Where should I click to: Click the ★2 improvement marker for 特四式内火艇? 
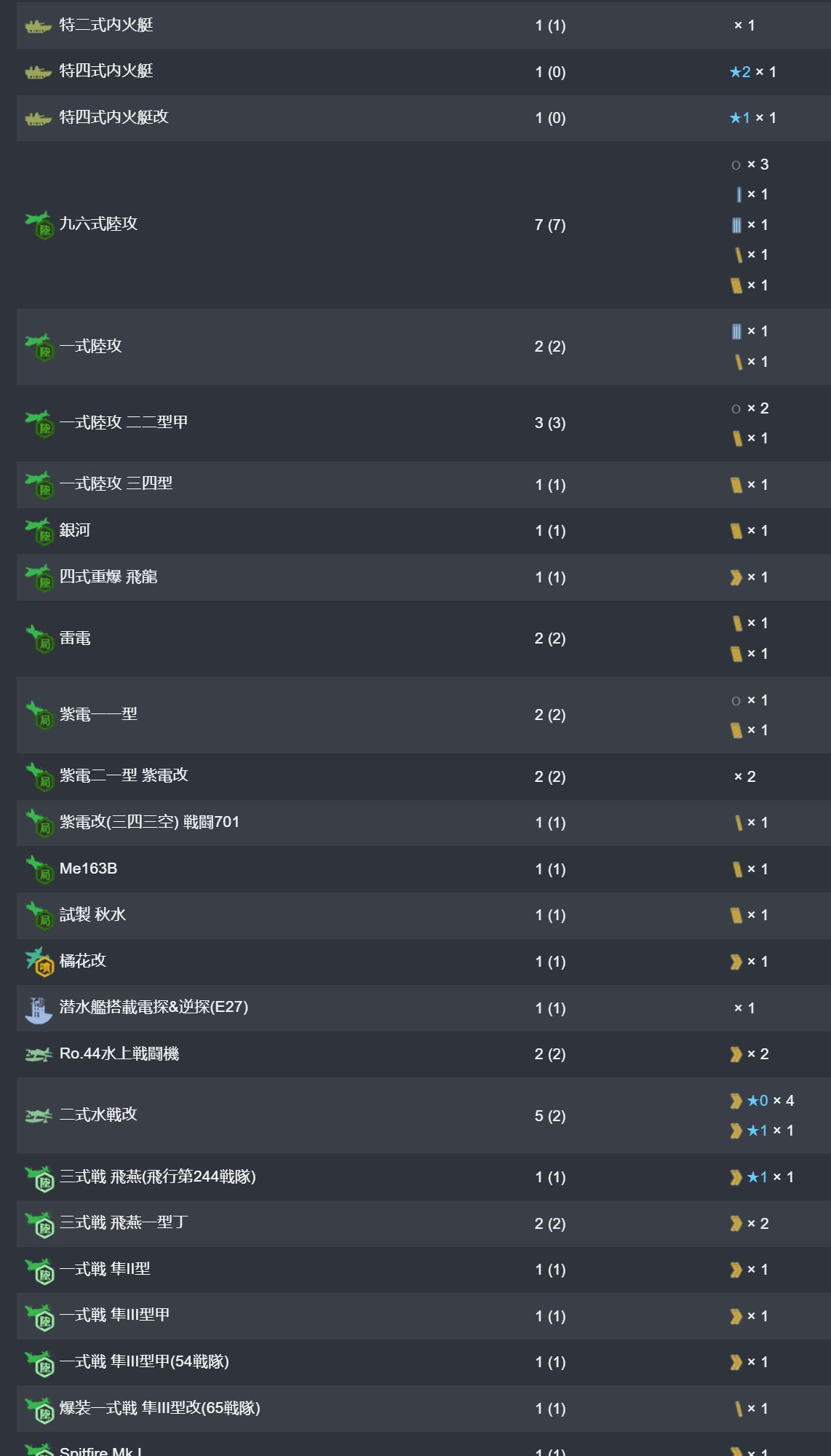pos(740,72)
